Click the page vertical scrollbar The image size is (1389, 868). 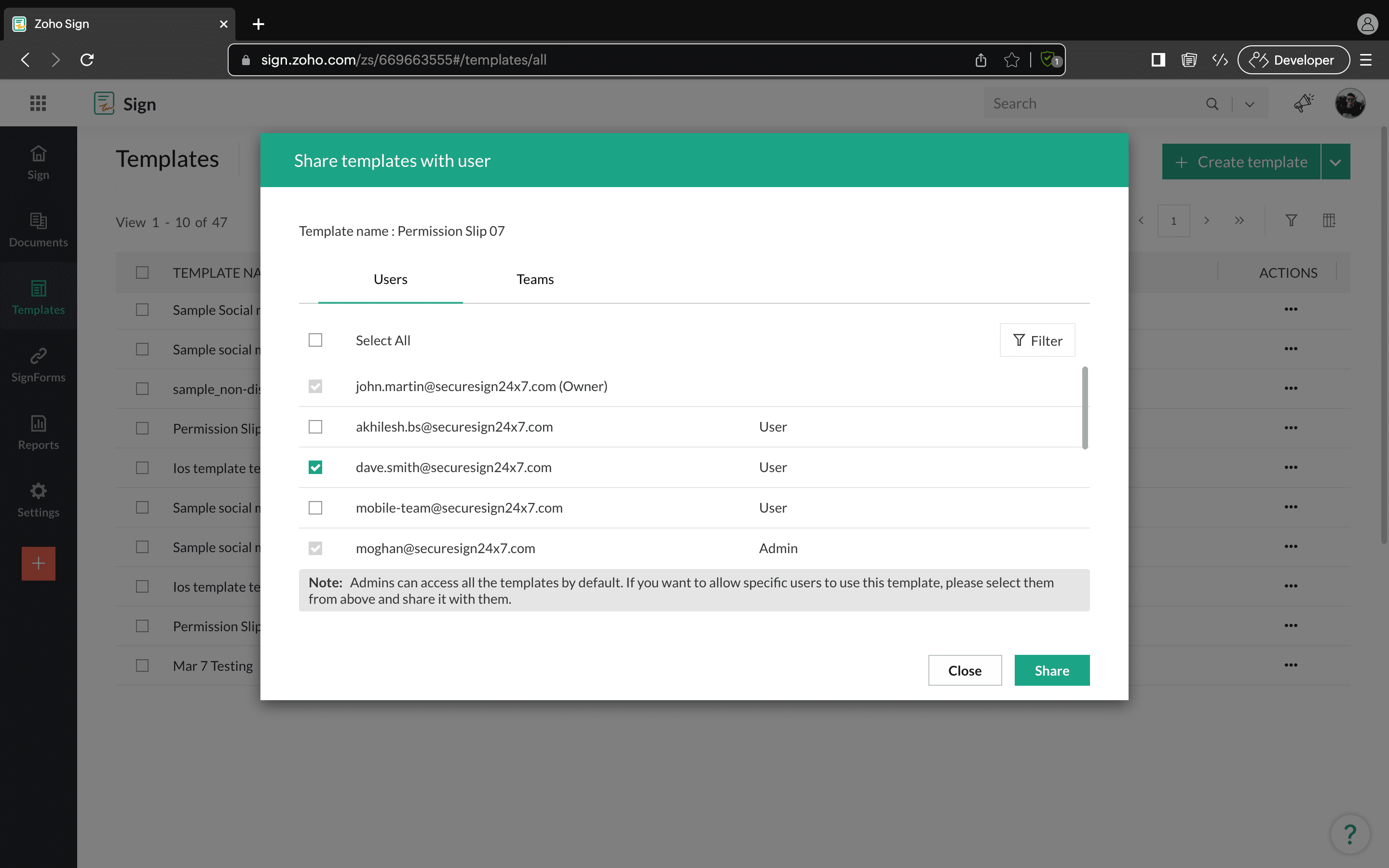(x=1383, y=336)
